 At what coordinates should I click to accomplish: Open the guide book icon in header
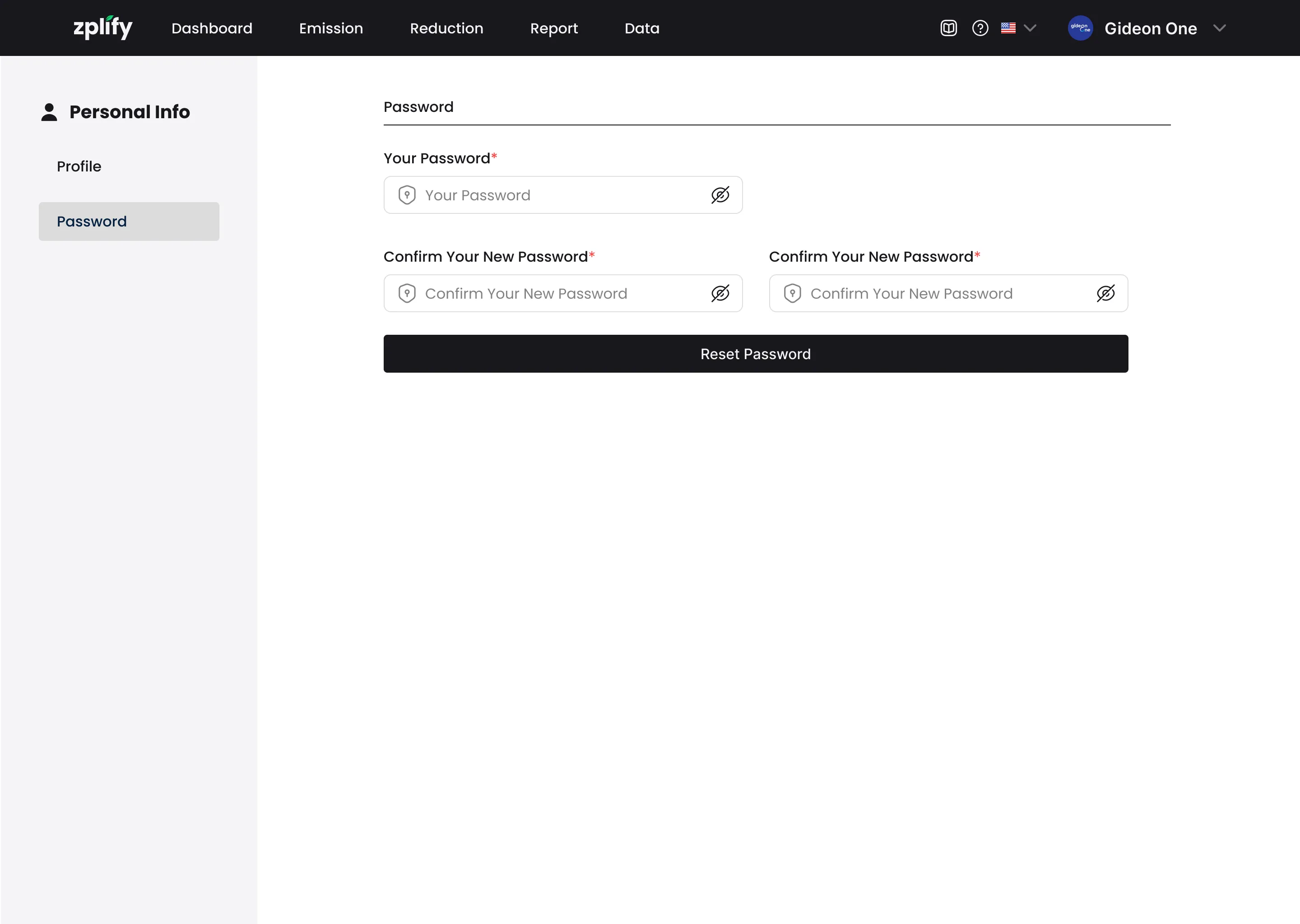(948, 28)
